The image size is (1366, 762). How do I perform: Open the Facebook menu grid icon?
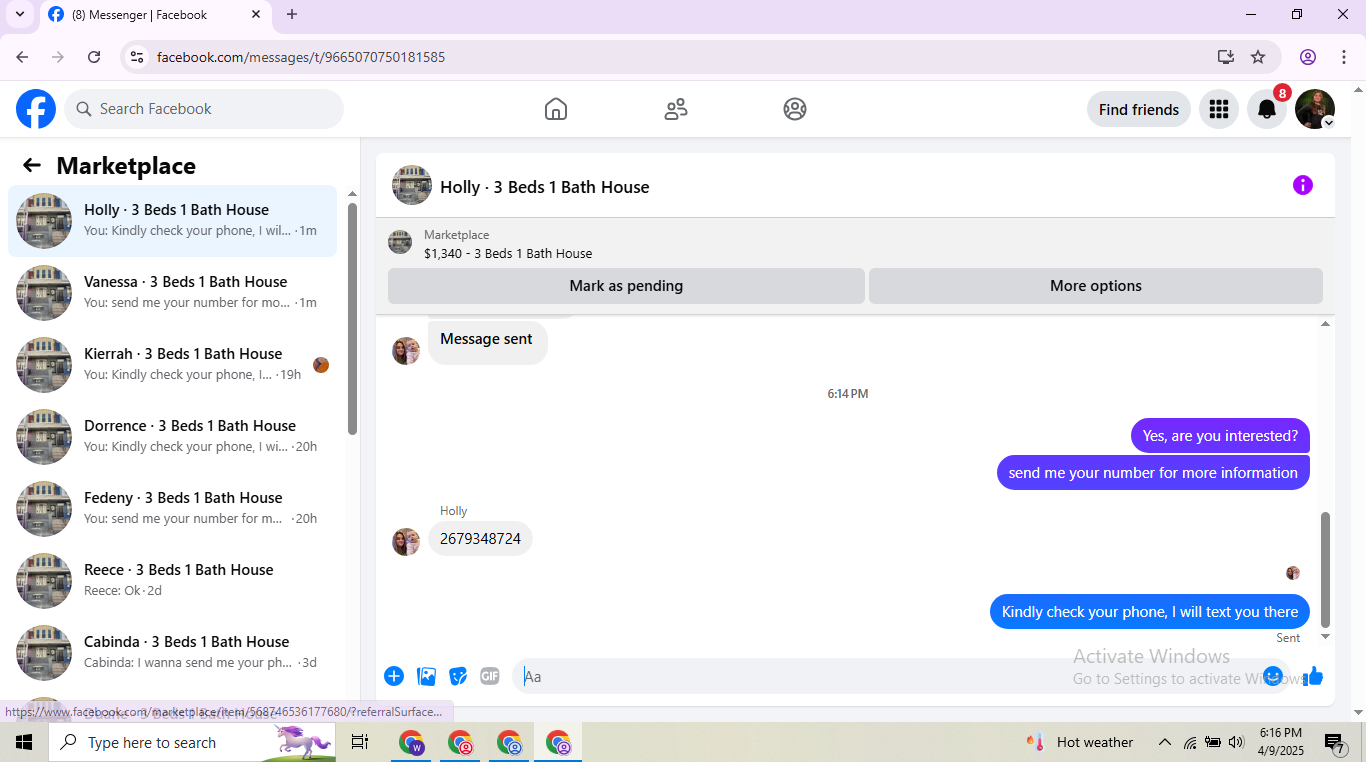click(1218, 109)
